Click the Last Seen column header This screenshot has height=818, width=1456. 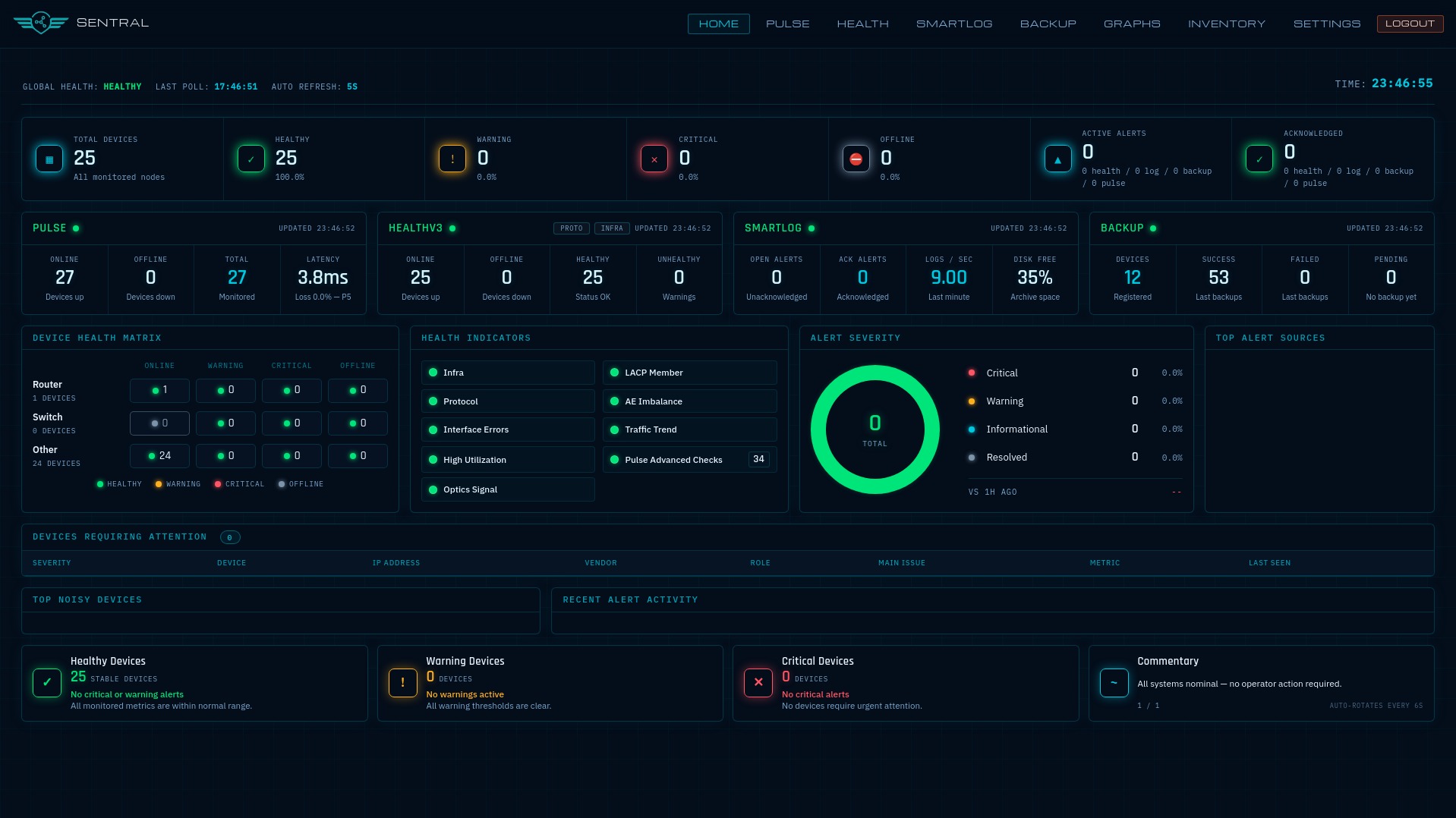click(x=1269, y=563)
